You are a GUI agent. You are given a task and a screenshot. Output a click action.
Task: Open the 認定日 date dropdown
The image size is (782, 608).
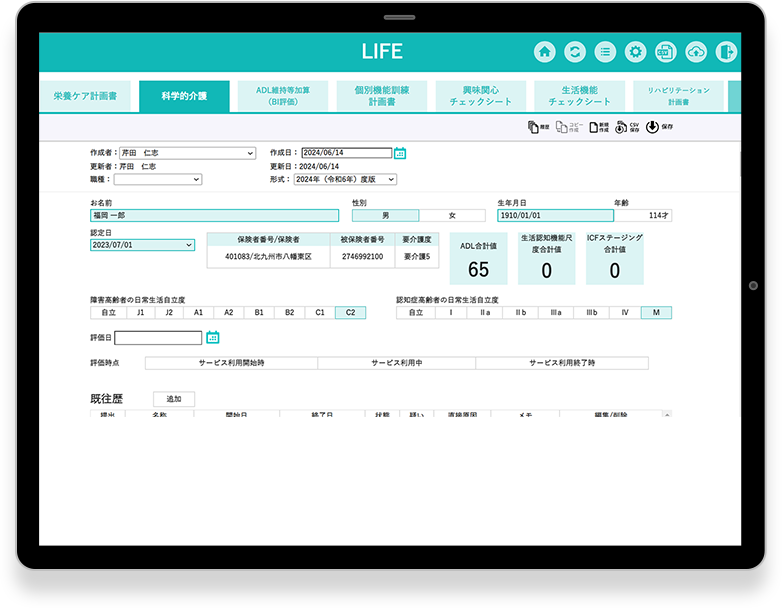pos(142,245)
